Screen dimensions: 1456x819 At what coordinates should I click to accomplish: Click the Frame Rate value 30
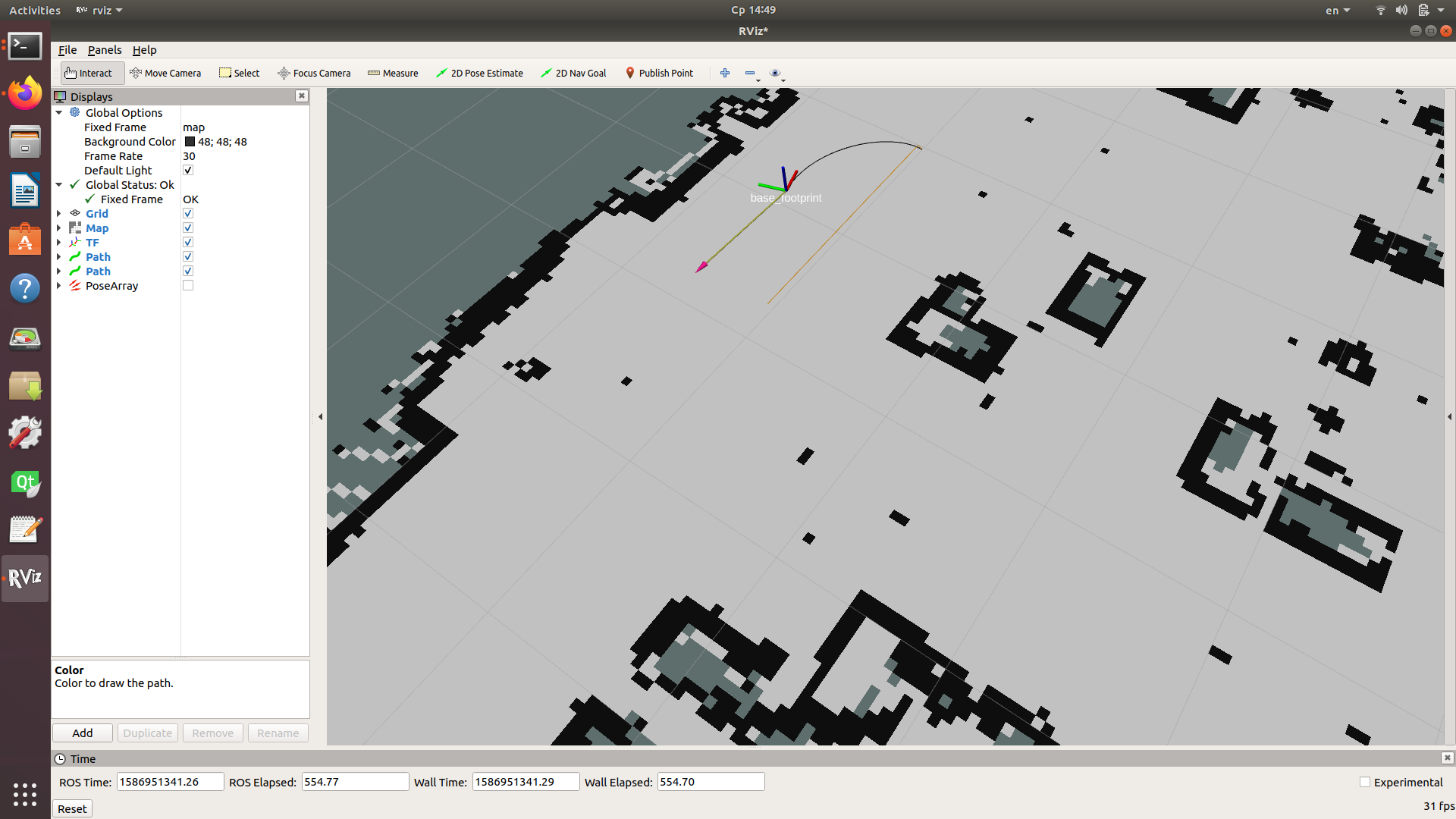189,156
